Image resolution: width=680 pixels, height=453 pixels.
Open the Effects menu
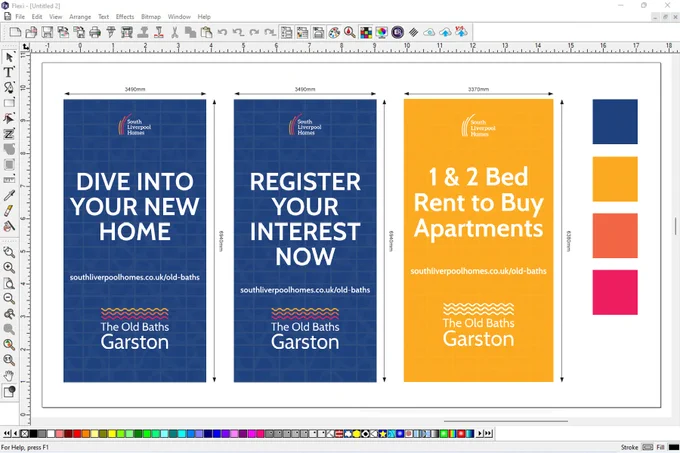125,16
